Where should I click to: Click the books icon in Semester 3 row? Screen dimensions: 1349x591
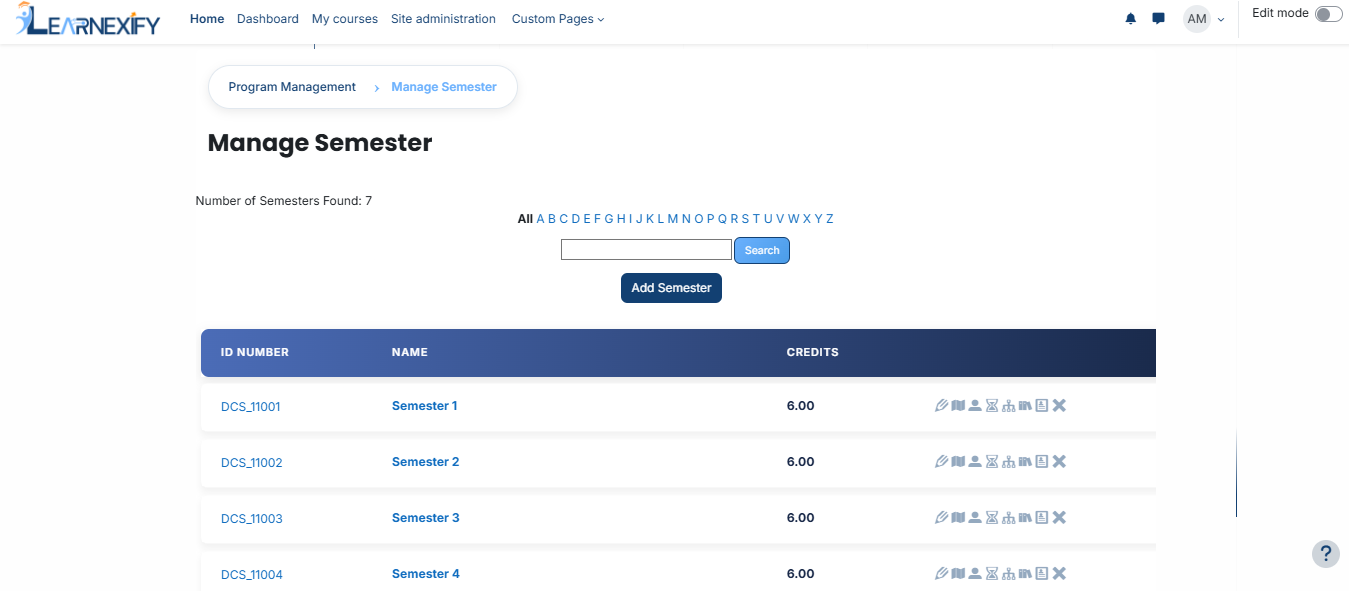point(1025,518)
